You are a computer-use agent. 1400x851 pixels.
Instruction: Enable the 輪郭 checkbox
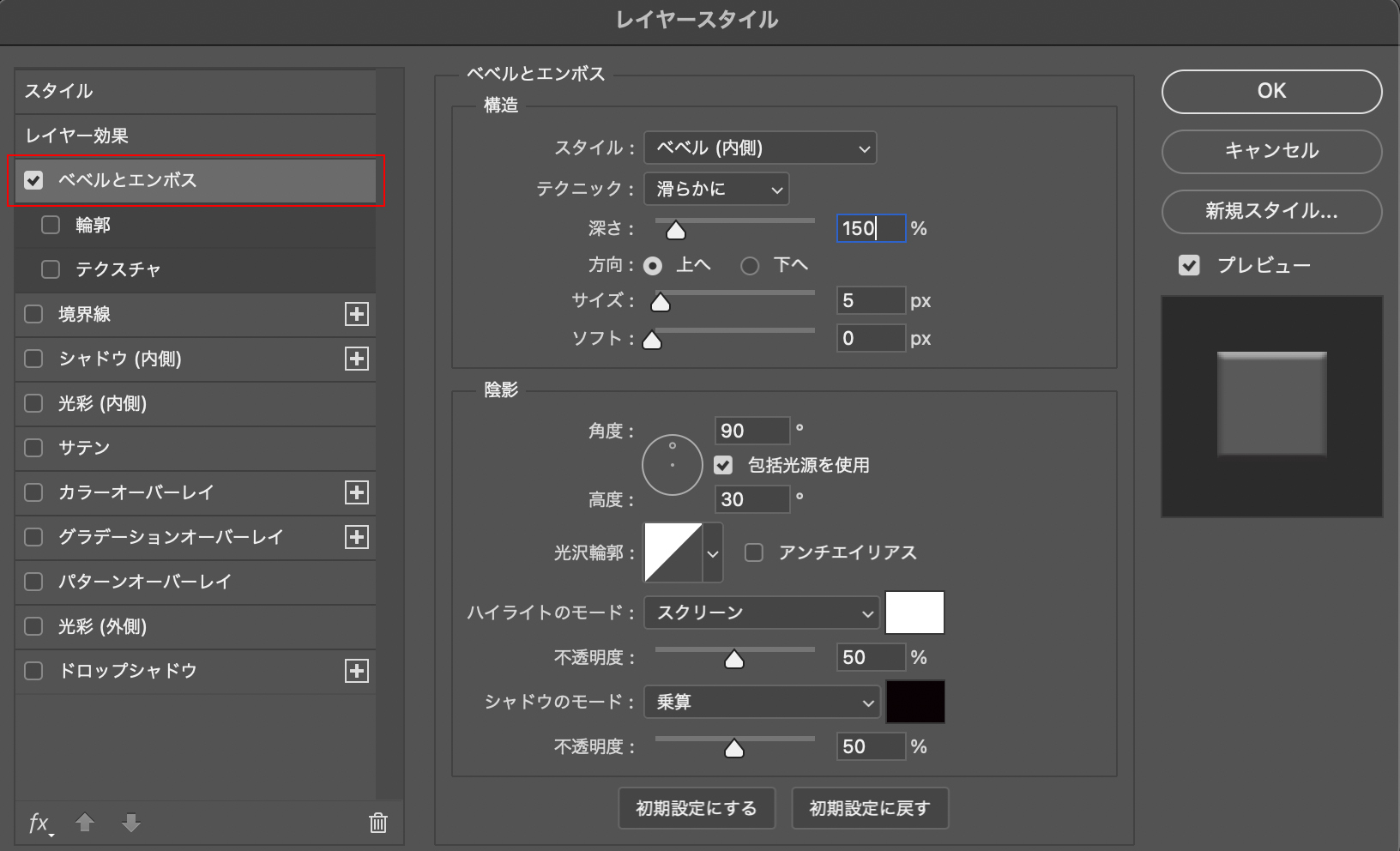click(x=51, y=225)
